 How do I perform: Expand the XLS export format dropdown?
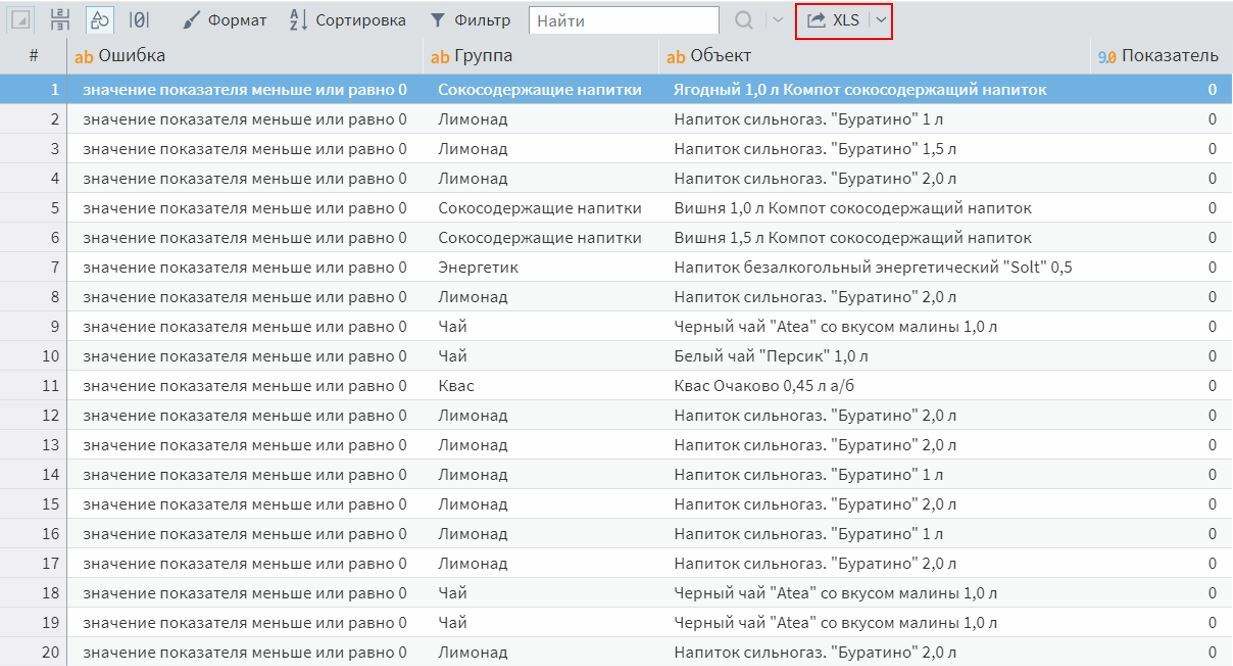880,20
